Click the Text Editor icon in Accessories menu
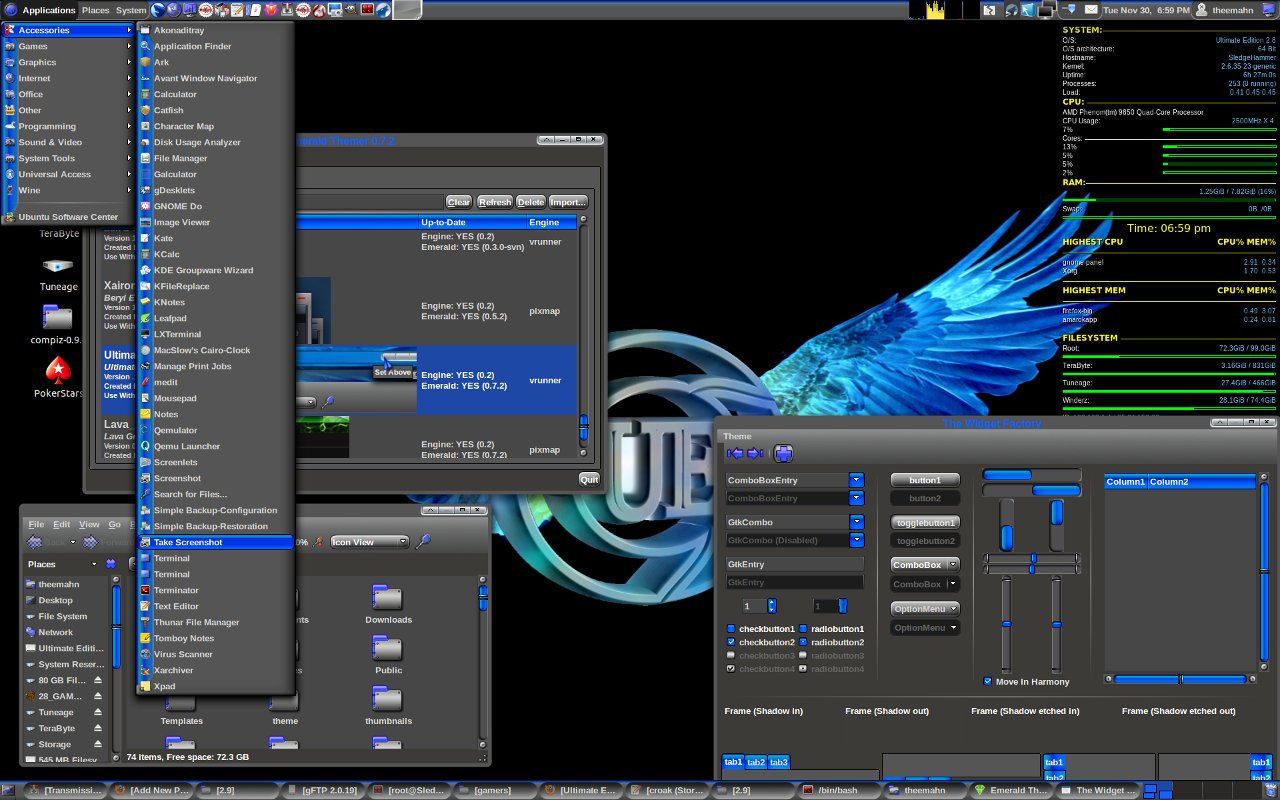Image resolution: width=1280 pixels, height=800 pixels. pyautogui.click(x=145, y=606)
